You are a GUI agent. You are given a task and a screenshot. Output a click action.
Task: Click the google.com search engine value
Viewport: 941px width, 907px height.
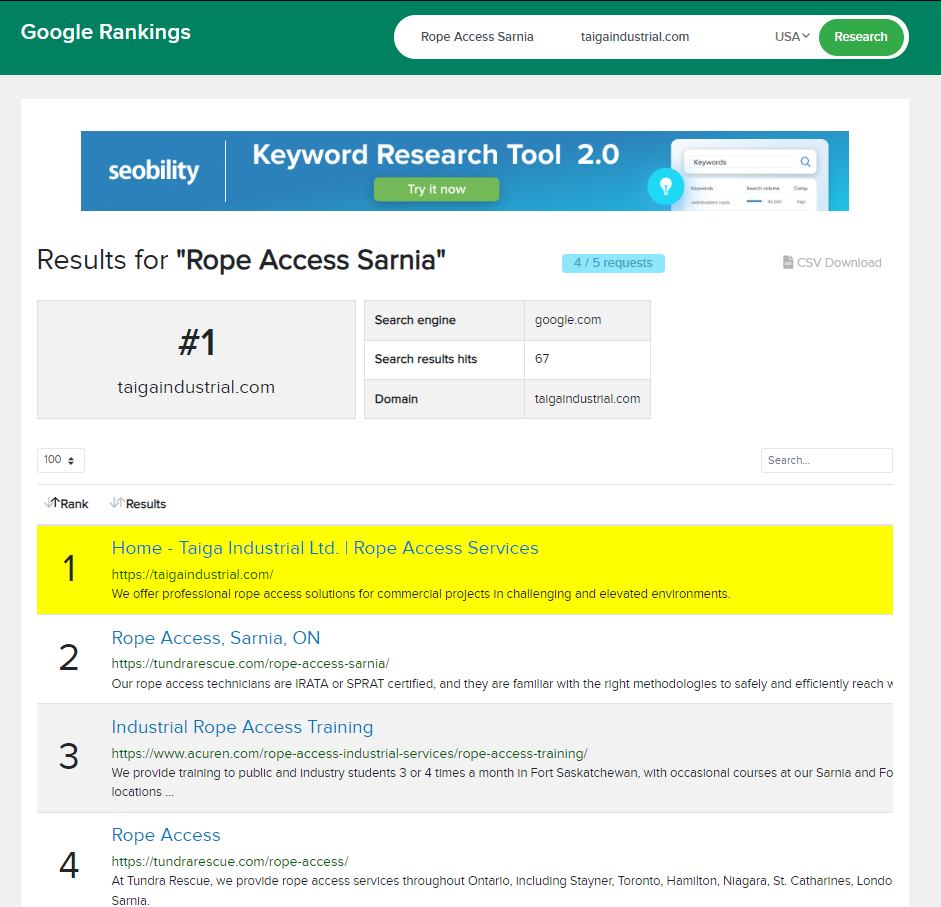tap(568, 320)
